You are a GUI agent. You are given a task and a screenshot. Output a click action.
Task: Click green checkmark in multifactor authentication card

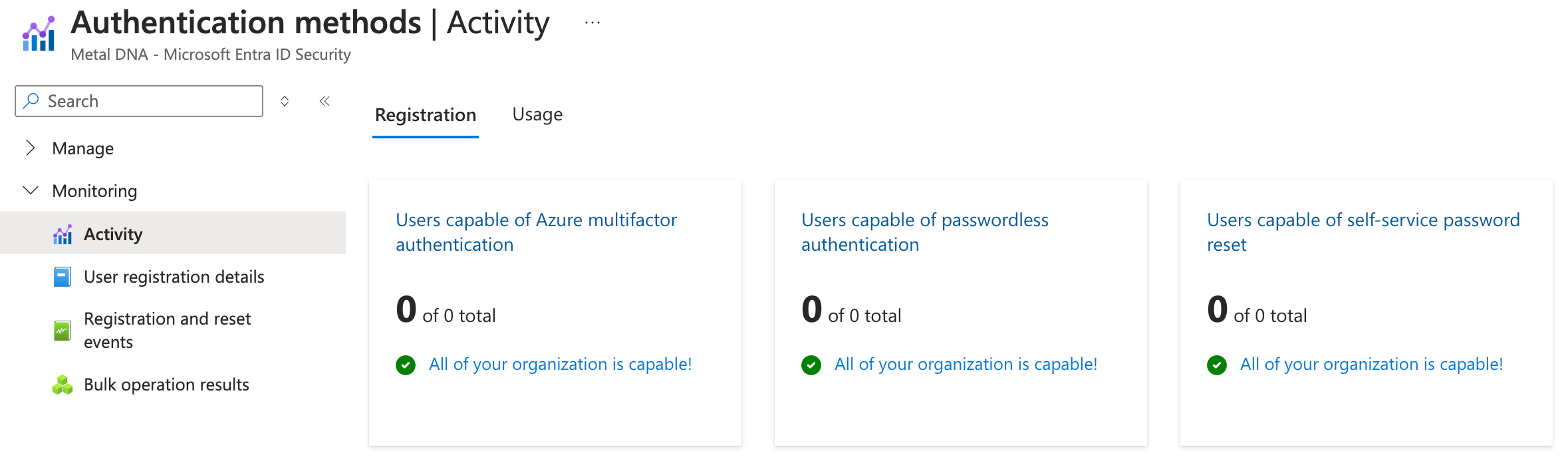tap(406, 365)
